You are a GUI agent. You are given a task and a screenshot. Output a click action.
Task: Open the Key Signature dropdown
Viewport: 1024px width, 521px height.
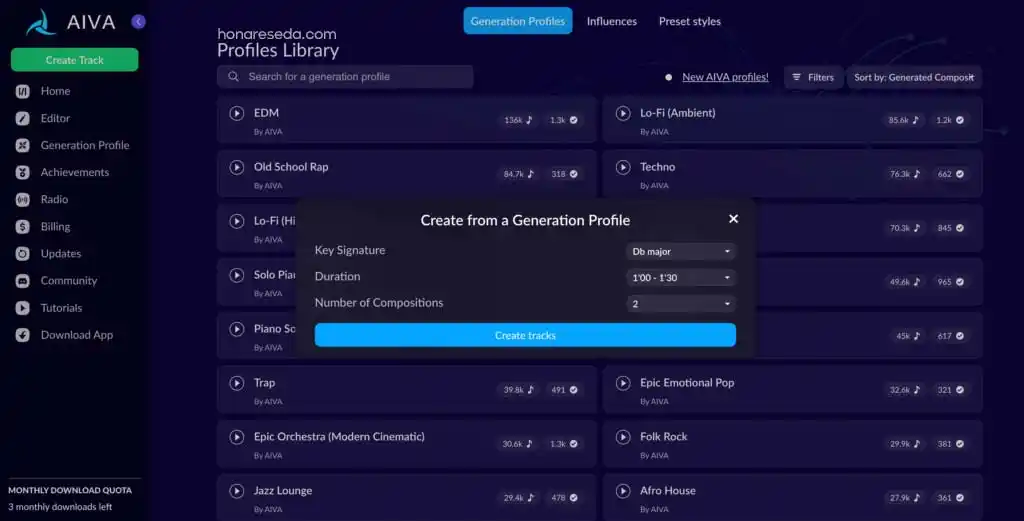[680, 251]
